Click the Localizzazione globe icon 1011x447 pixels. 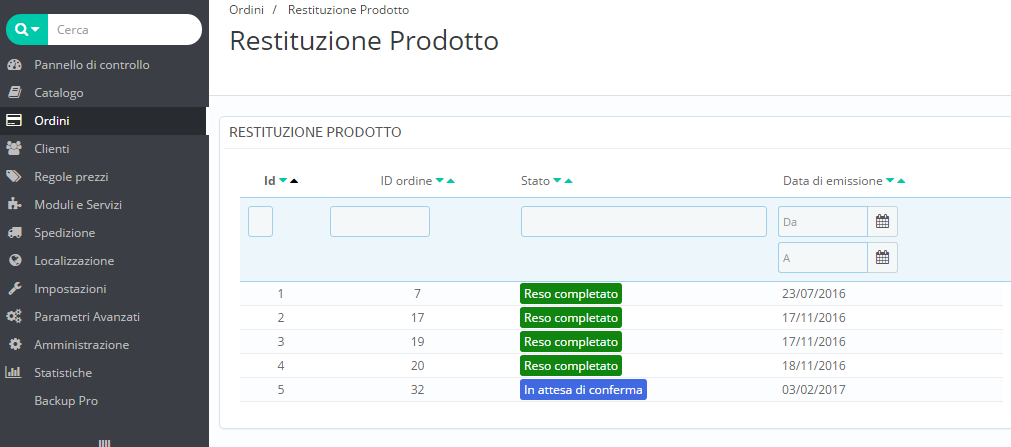[x=14, y=261]
